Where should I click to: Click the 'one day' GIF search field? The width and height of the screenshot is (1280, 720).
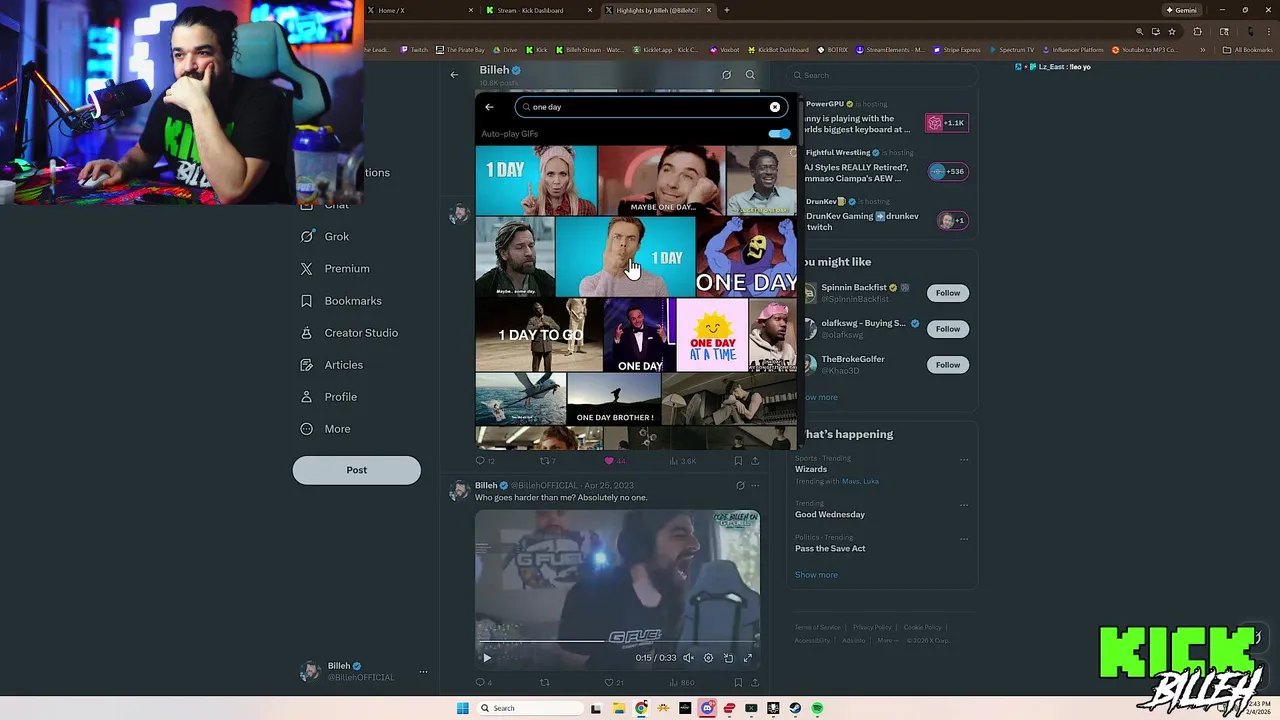tap(651, 107)
